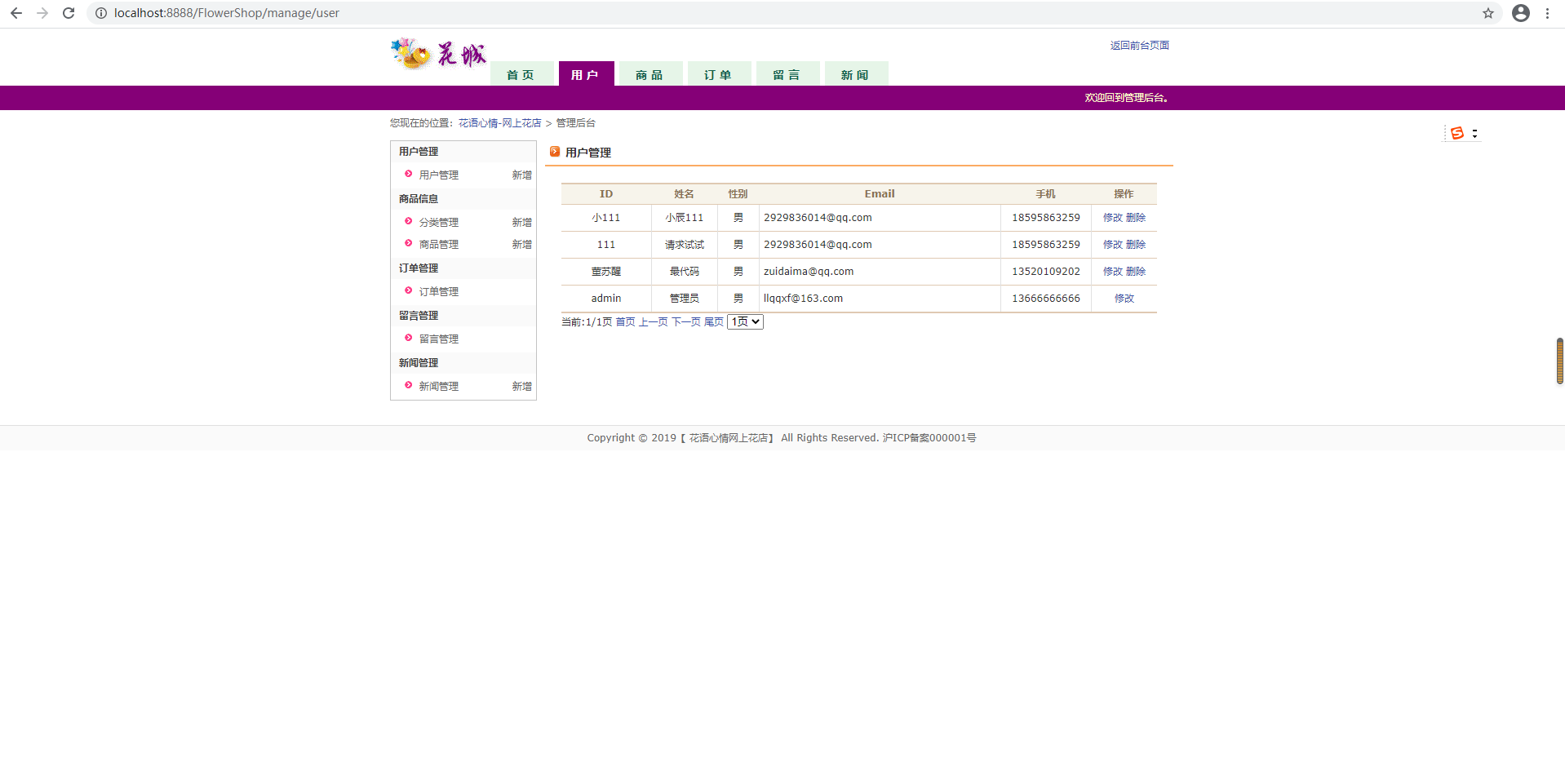This screenshot has height=784, width=1565.
Task: Click the name cell 请求试试
Action: 684,245
